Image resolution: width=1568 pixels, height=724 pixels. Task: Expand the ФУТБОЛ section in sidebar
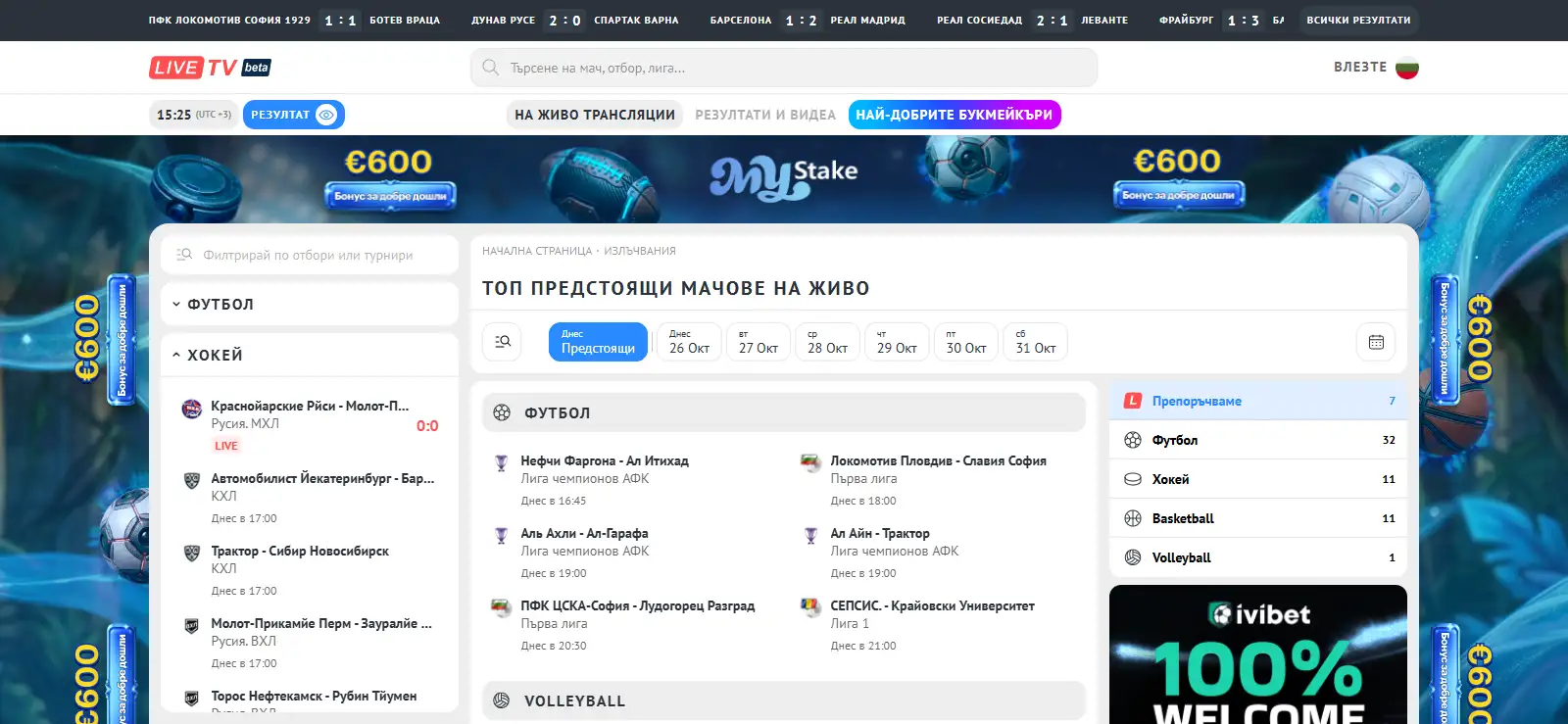(x=309, y=305)
